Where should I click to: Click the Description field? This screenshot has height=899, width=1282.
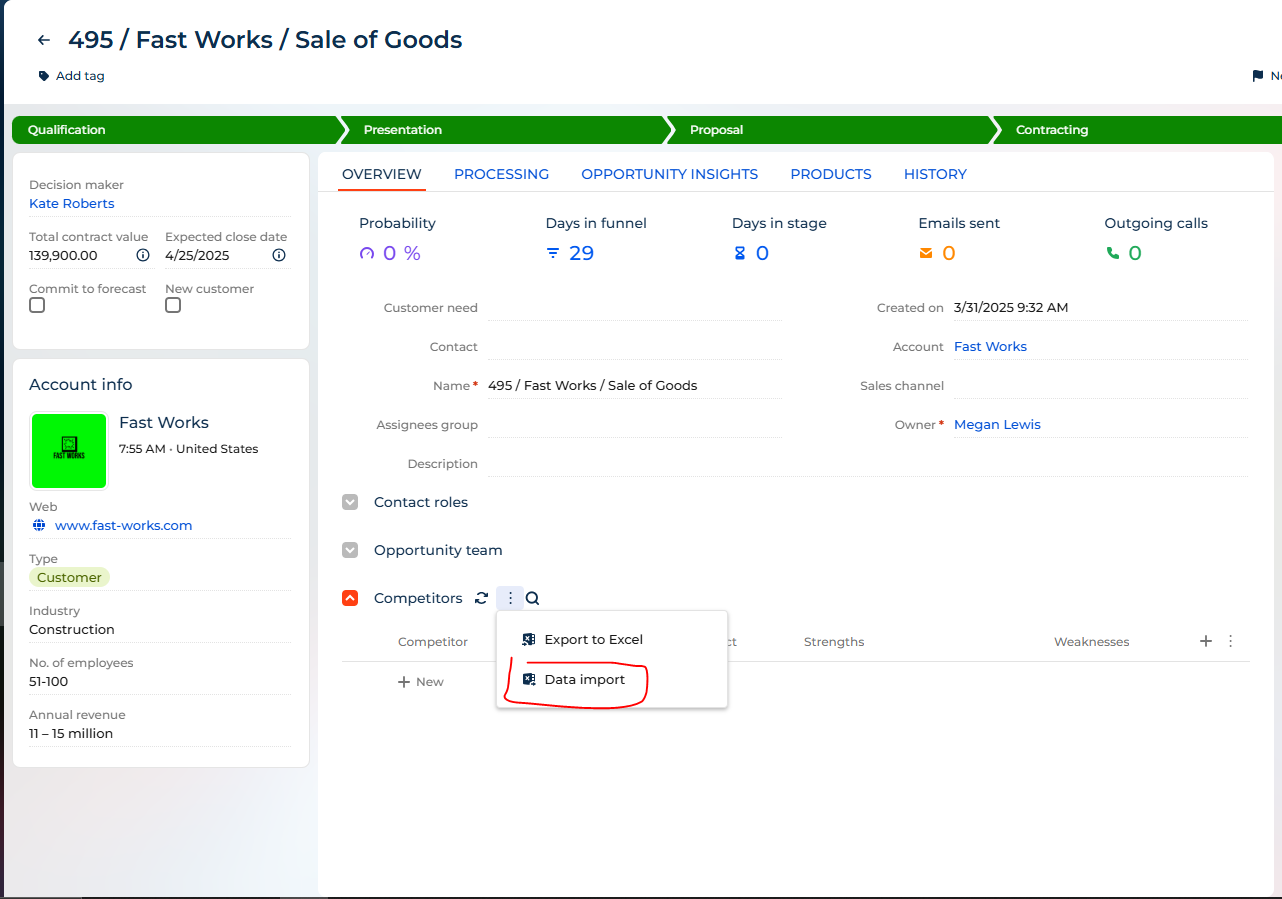[868, 464]
